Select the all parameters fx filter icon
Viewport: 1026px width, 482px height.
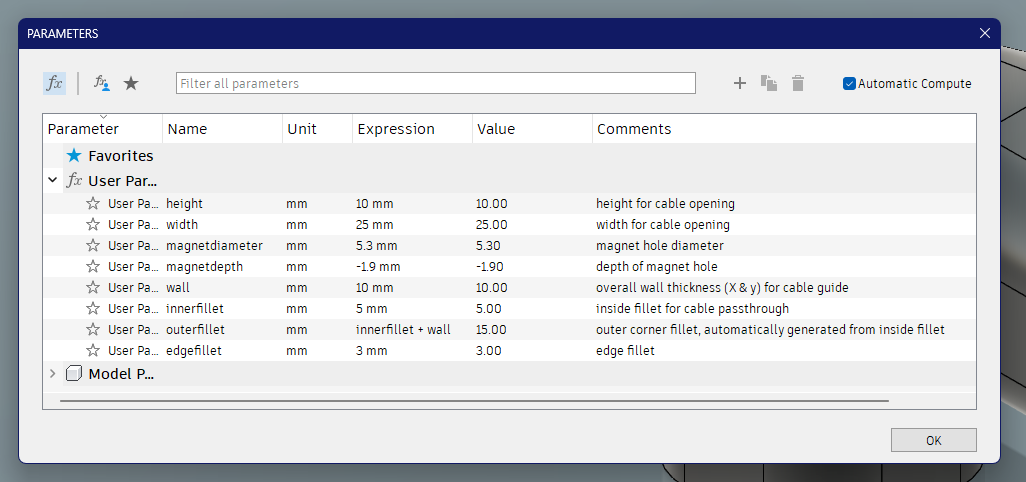pyautogui.click(x=54, y=83)
